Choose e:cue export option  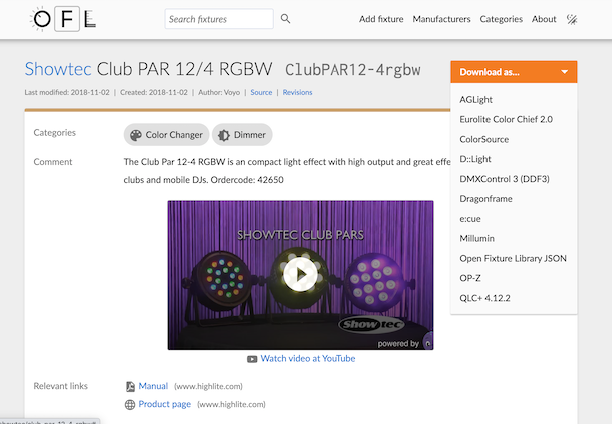pos(514,219)
